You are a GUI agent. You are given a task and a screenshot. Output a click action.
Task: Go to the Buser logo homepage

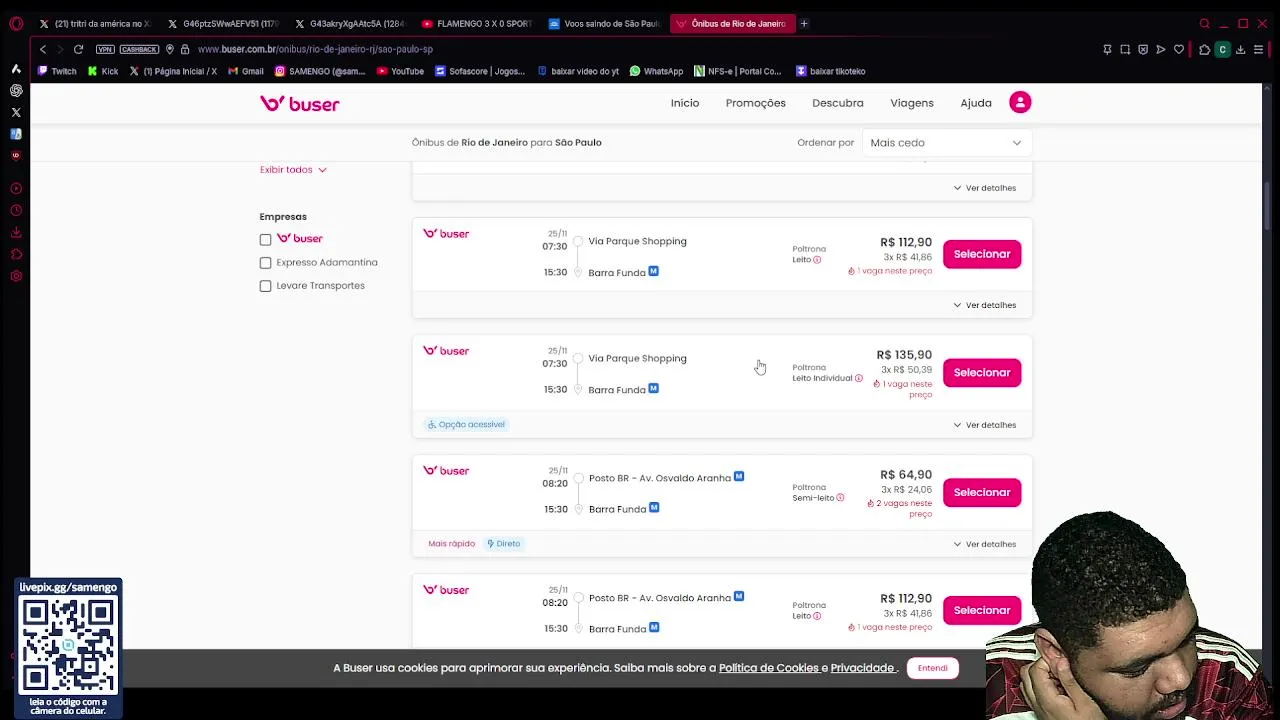pyautogui.click(x=299, y=103)
